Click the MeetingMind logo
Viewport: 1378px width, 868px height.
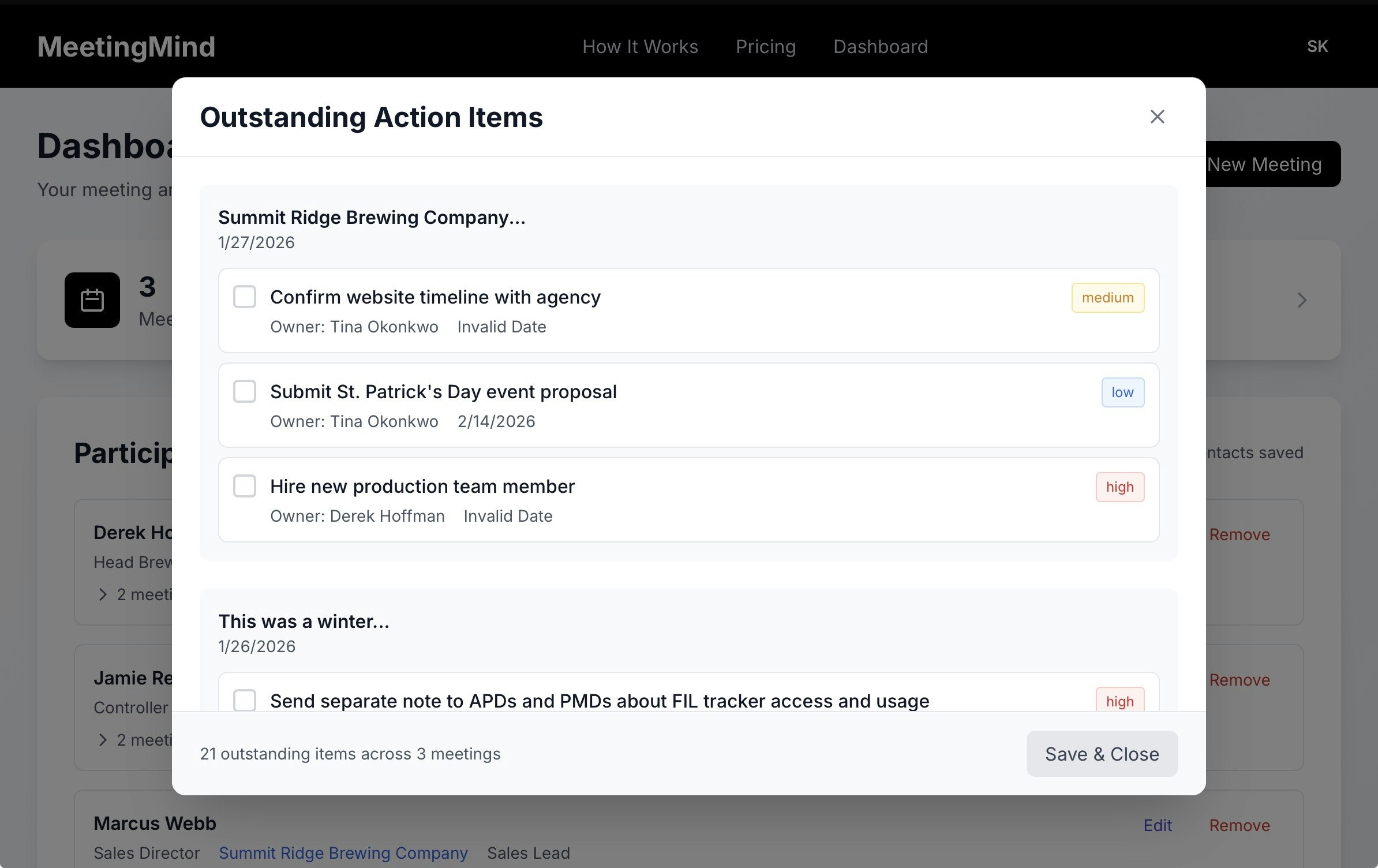coord(126,47)
